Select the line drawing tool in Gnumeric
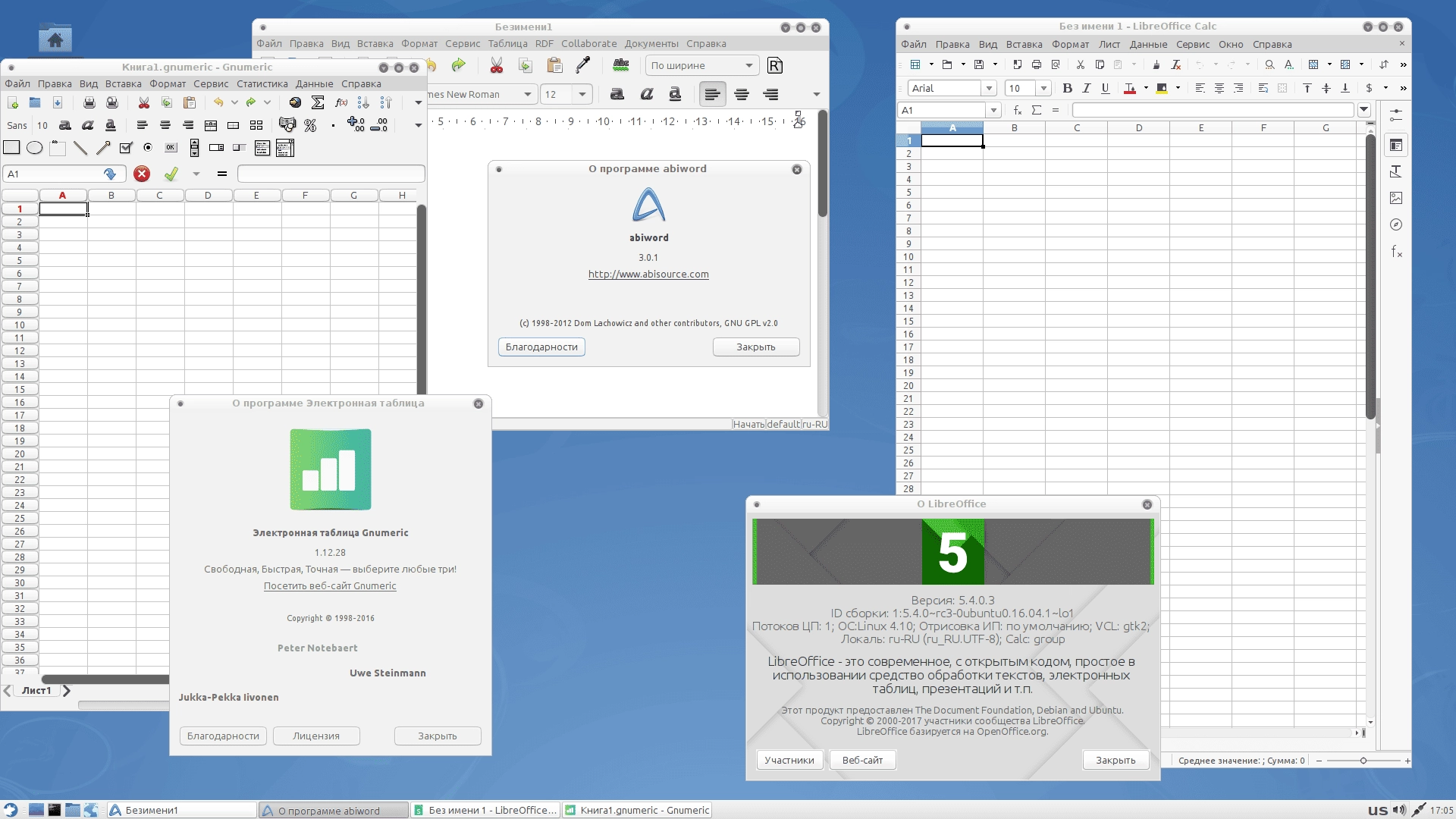 click(x=80, y=148)
